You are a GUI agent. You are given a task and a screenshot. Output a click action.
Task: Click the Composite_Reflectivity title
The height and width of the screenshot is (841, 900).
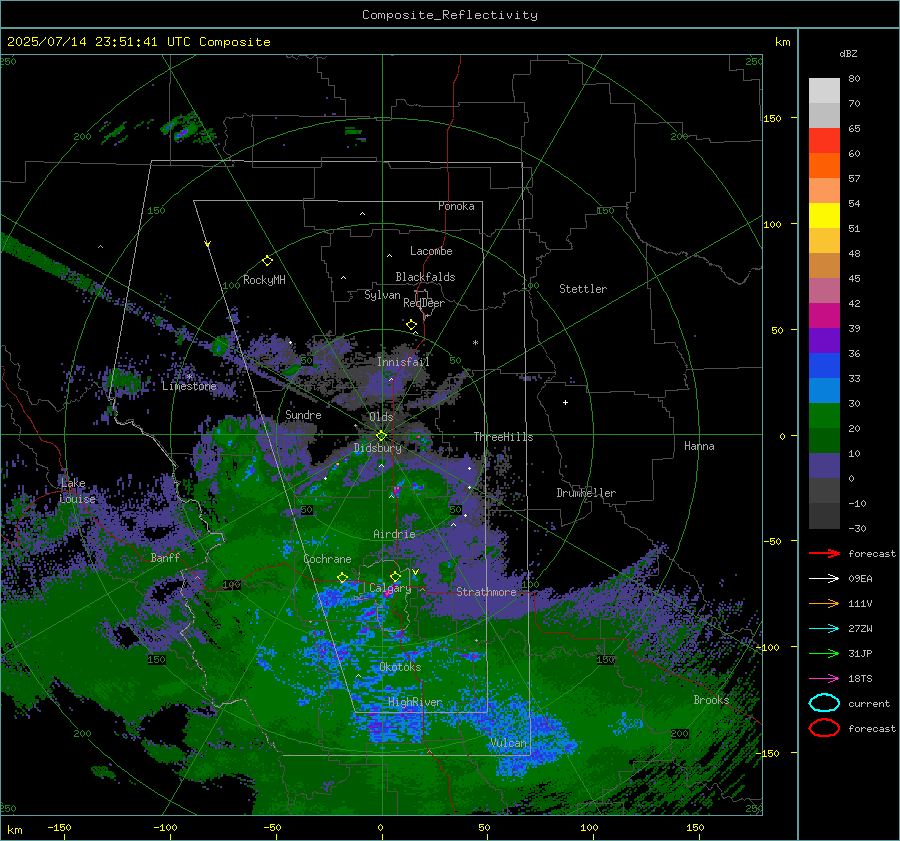[x=450, y=15]
